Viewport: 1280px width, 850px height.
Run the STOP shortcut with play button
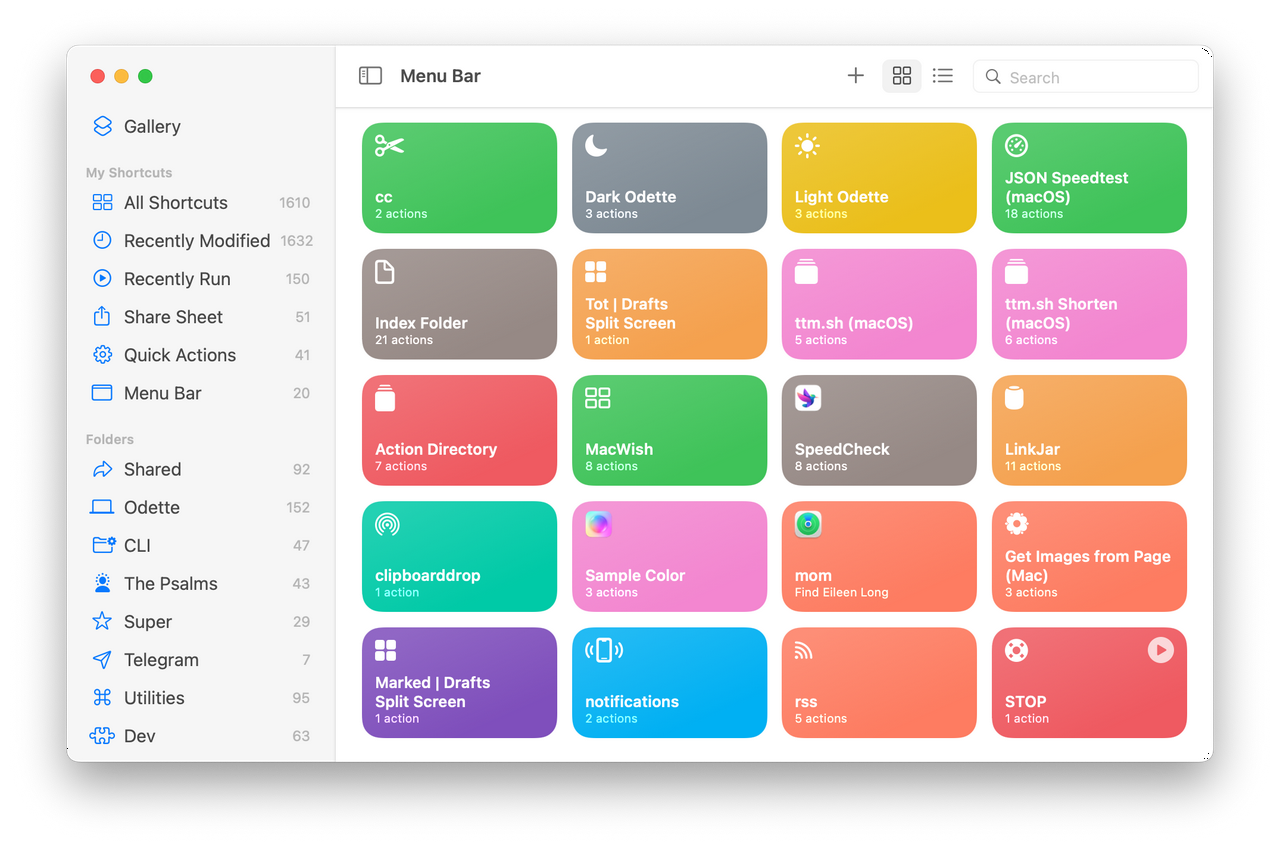coord(1160,650)
